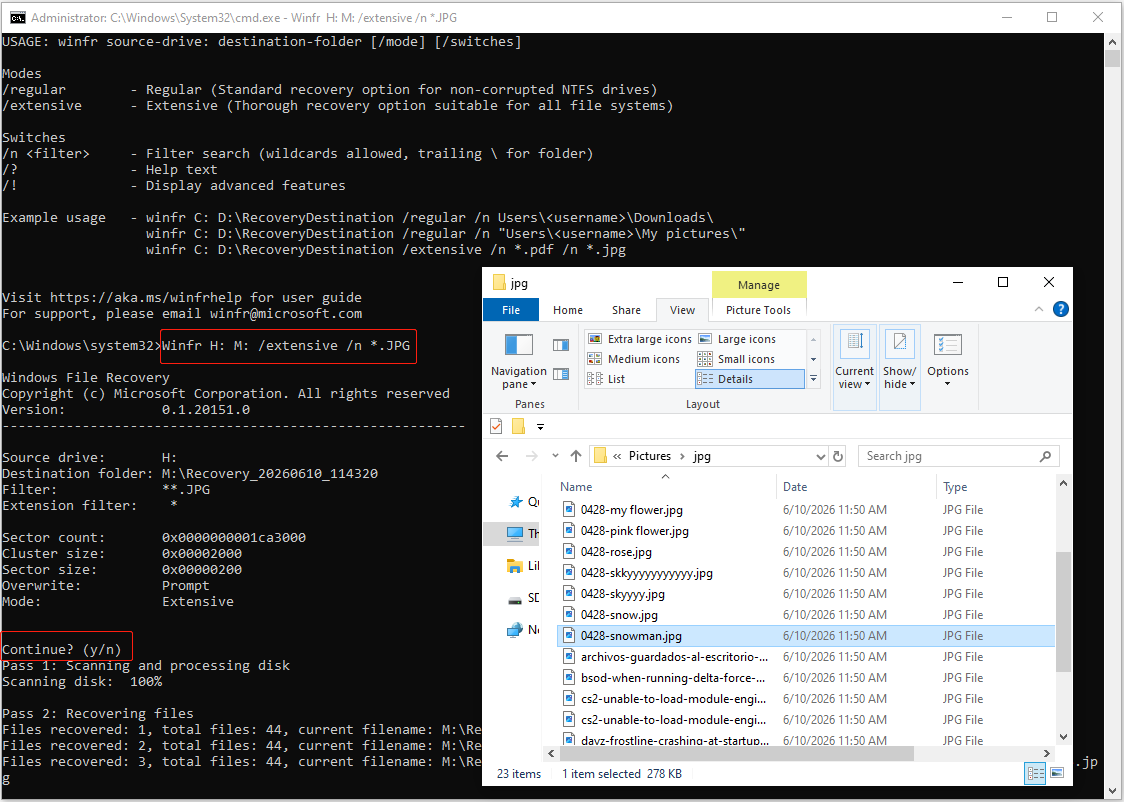Select Extra large icons layout
Image resolution: width=1124 pixels, height=802 pixels.
click(x=639, y=339)
